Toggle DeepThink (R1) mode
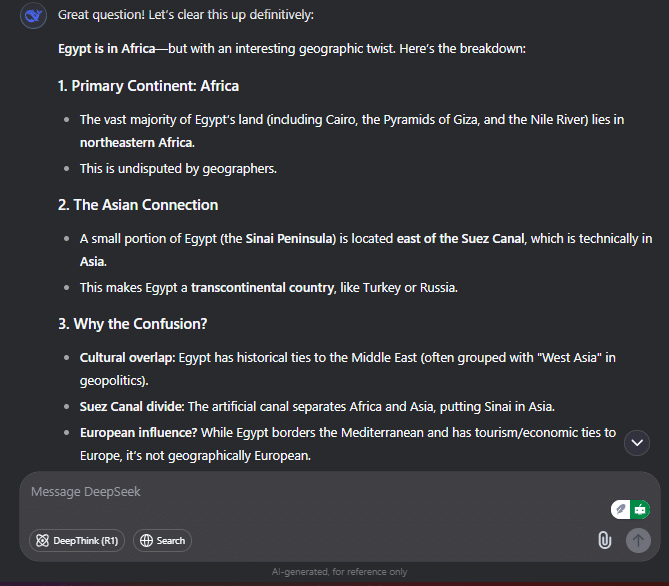669x586 pixels. point(77,541)
